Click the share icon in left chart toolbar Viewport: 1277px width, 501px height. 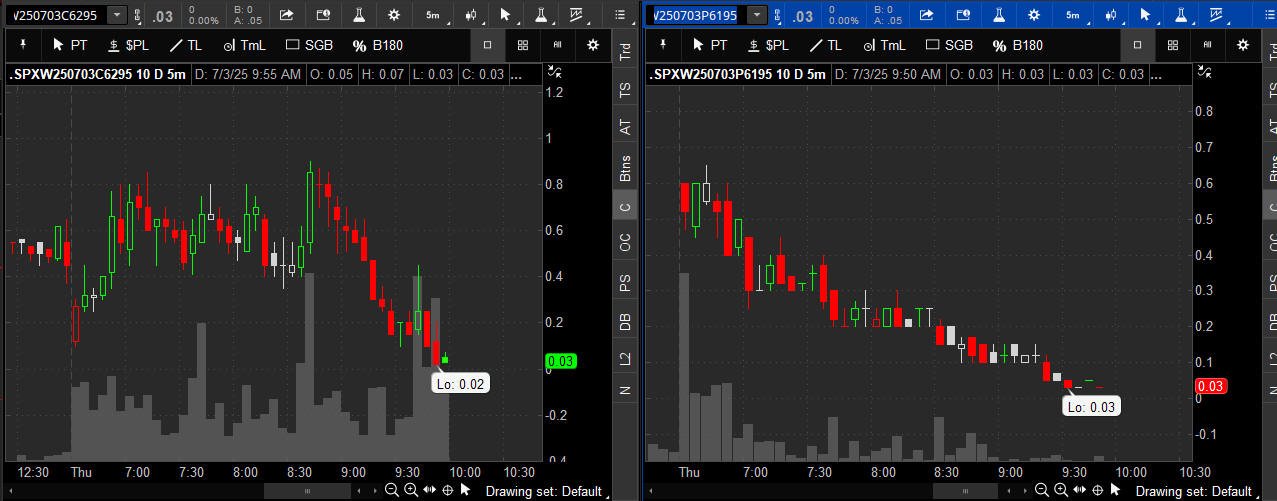(287, 15)
